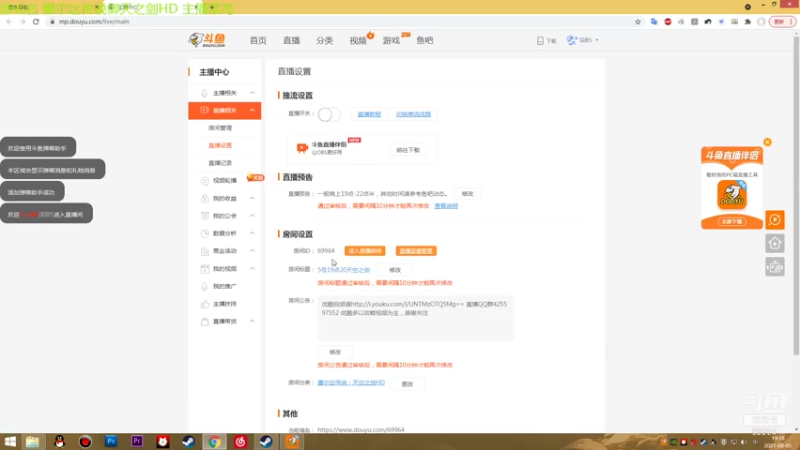
Task: Open the room category link next to 房间分类
Action: (351, 383)
